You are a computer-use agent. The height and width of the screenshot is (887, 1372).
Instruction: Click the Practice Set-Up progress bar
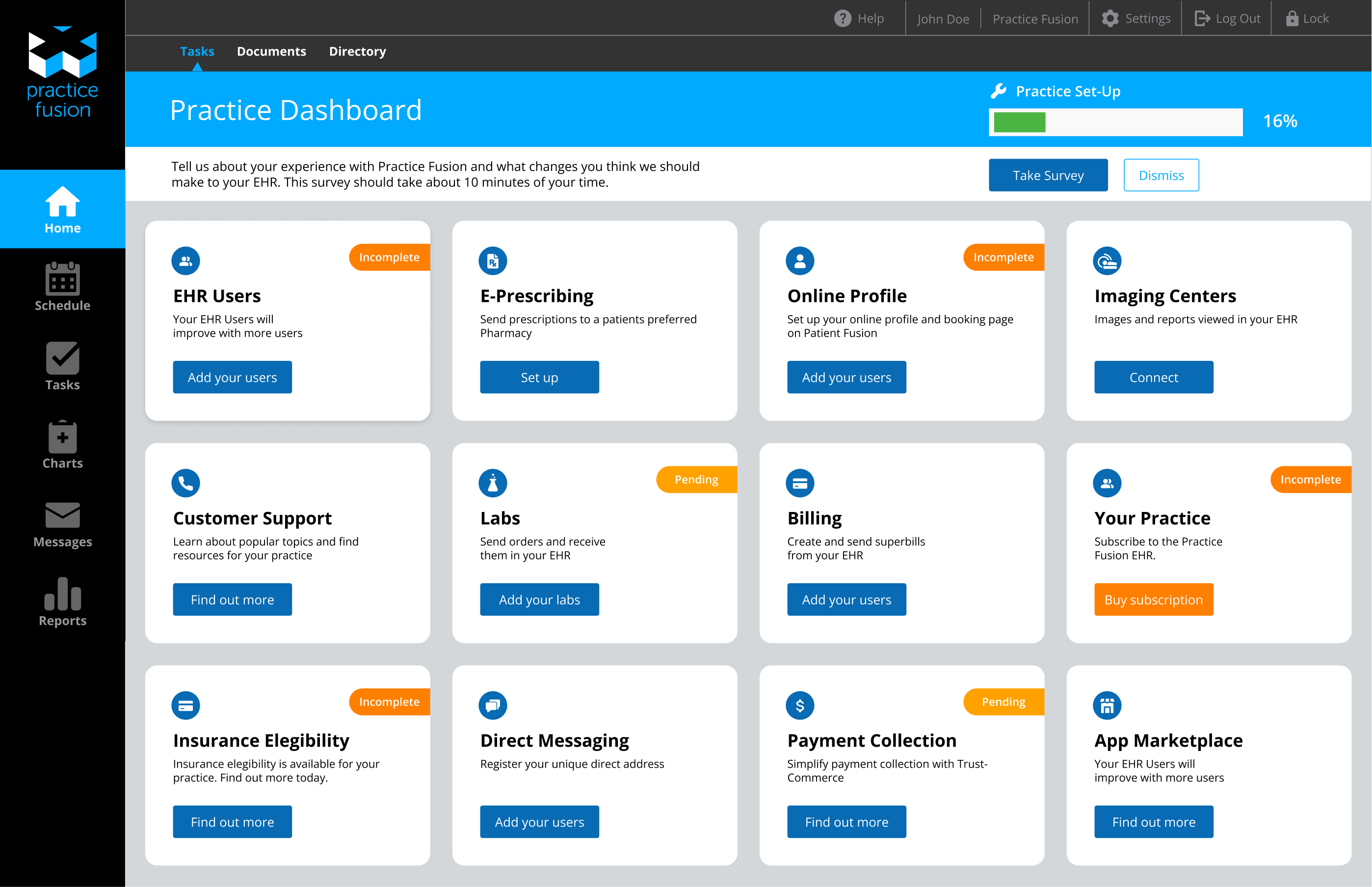[1115, 122]
